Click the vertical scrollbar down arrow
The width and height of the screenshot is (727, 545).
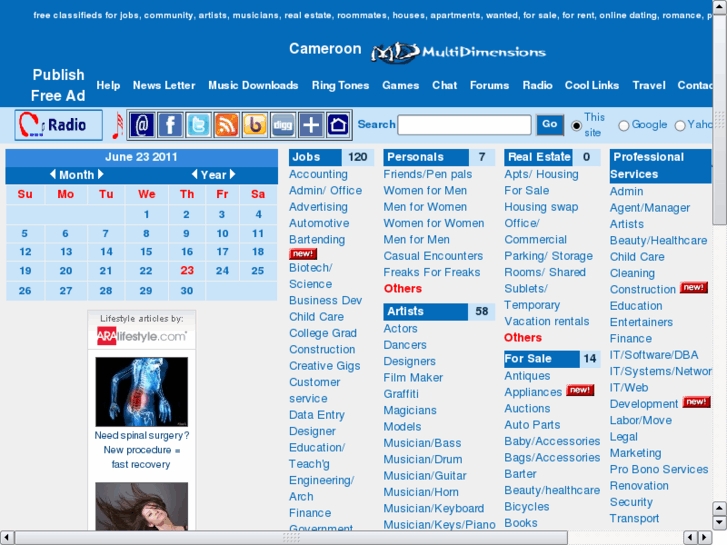click(719, 523)
